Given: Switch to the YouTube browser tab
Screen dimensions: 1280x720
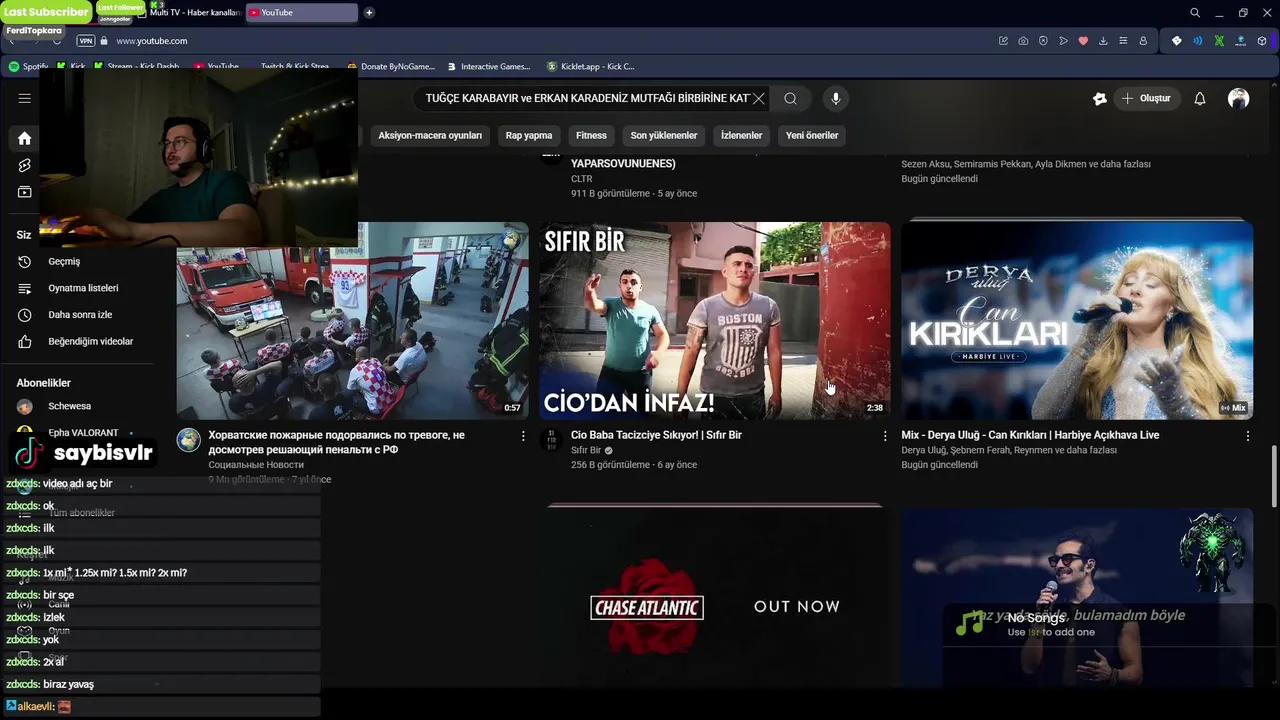Looking at the screenshot, I should tap(300, 13).
